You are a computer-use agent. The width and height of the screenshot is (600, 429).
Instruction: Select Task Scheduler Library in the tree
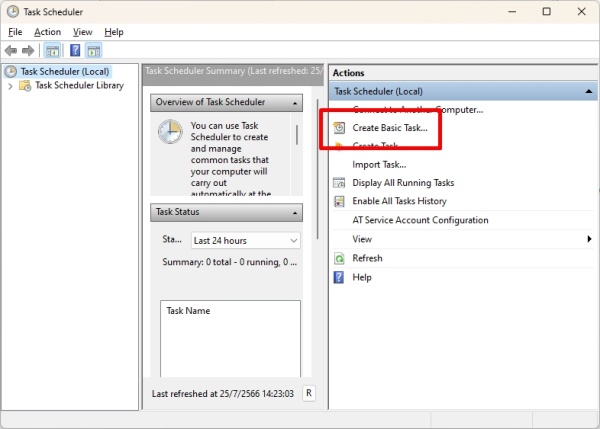(x=80, y=85)
